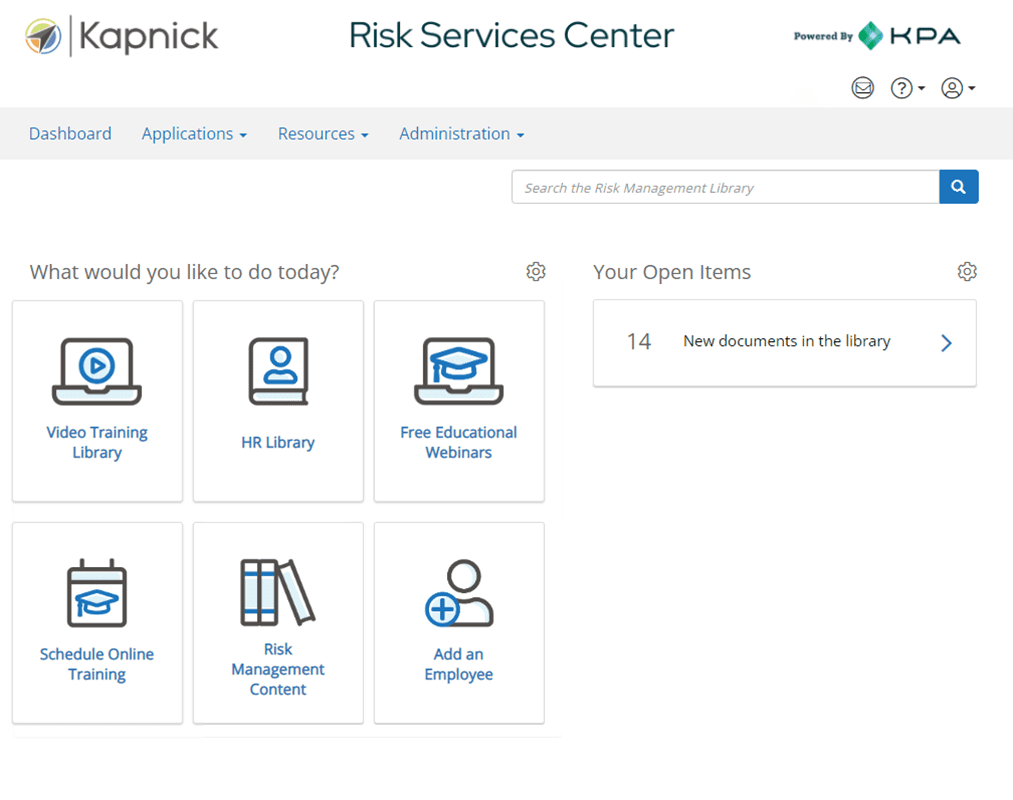
Task: Expand the Applications menu
Action: coord(194,134)
